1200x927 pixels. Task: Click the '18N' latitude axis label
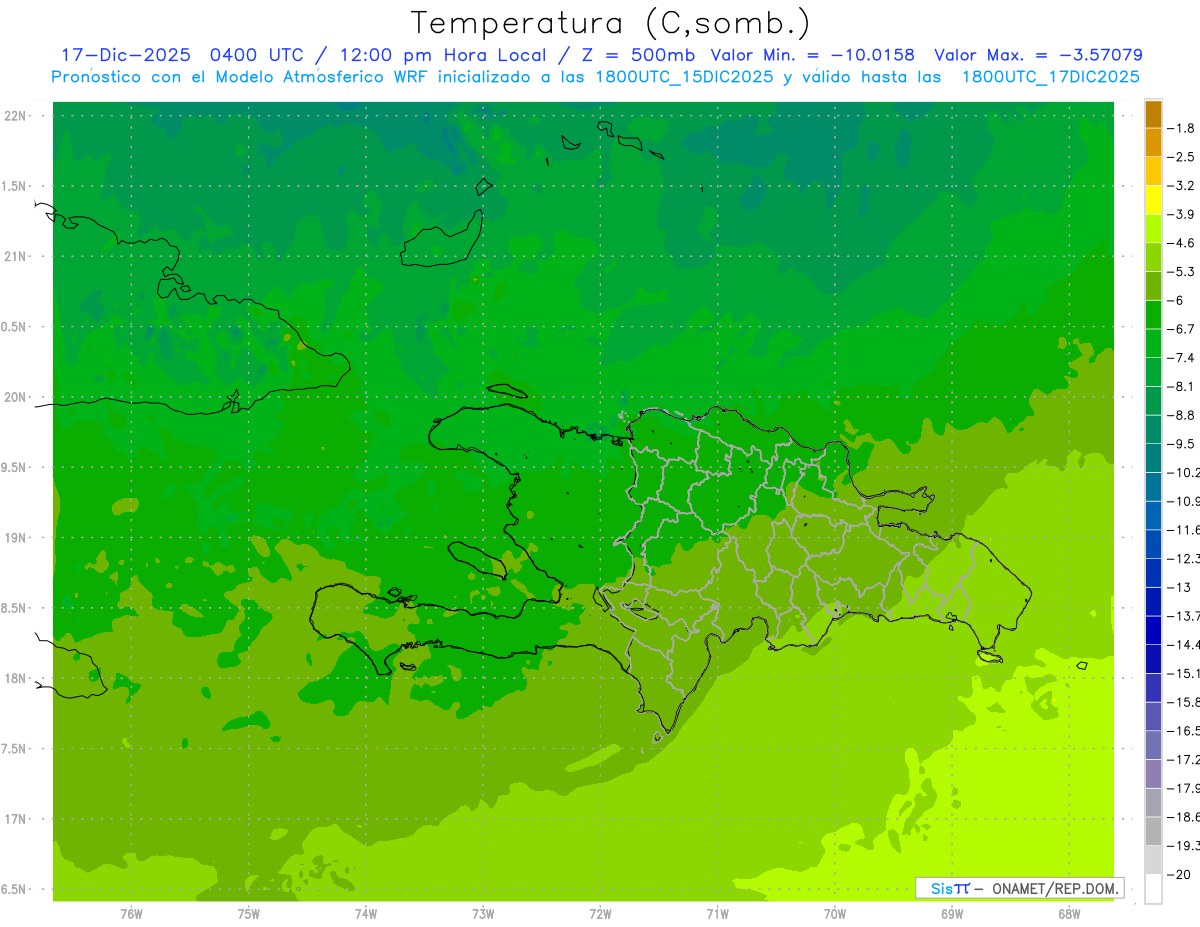pyautogui.click(x=16, y=678)
